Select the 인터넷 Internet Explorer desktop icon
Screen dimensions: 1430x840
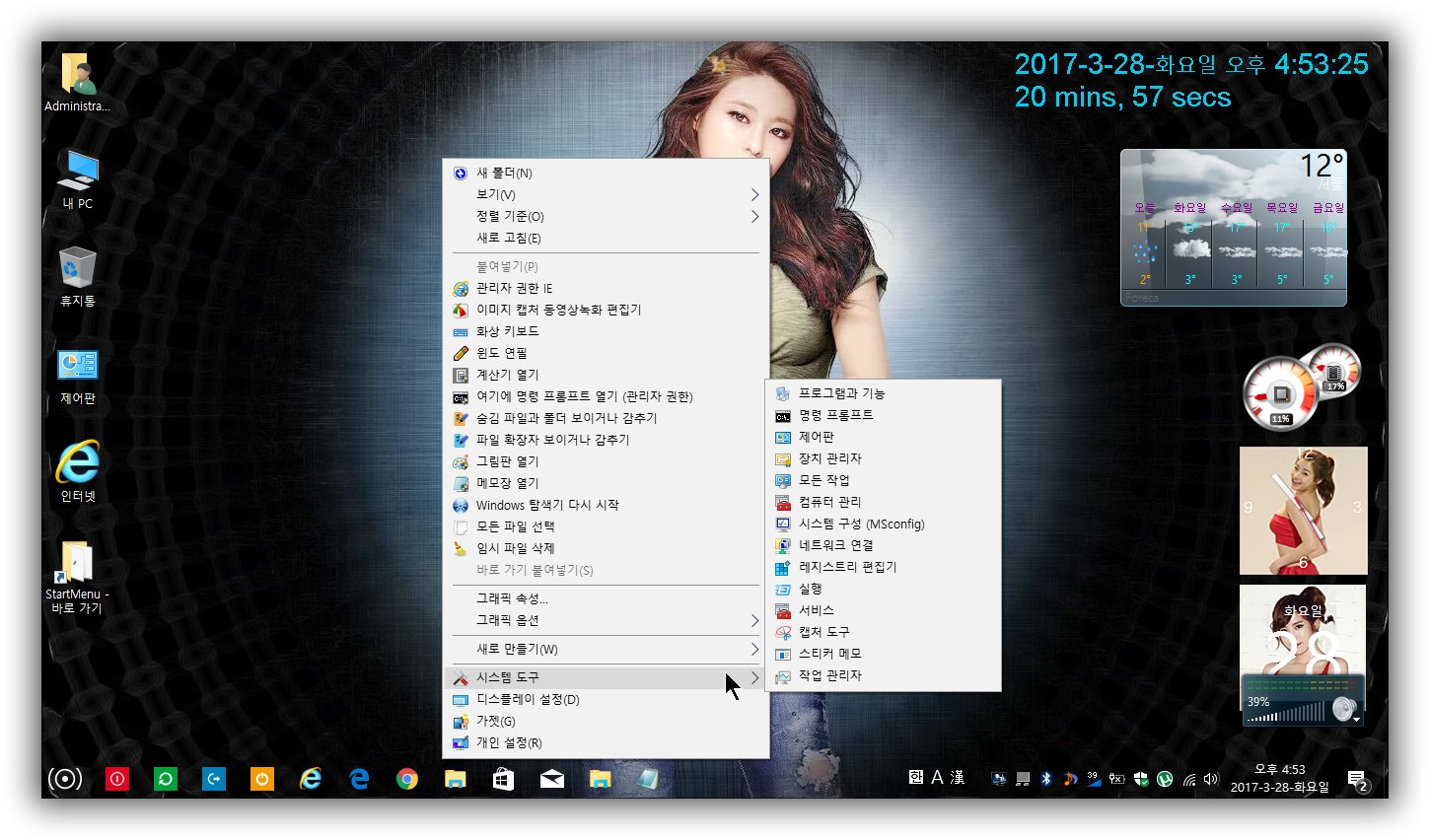pos(77,472)
